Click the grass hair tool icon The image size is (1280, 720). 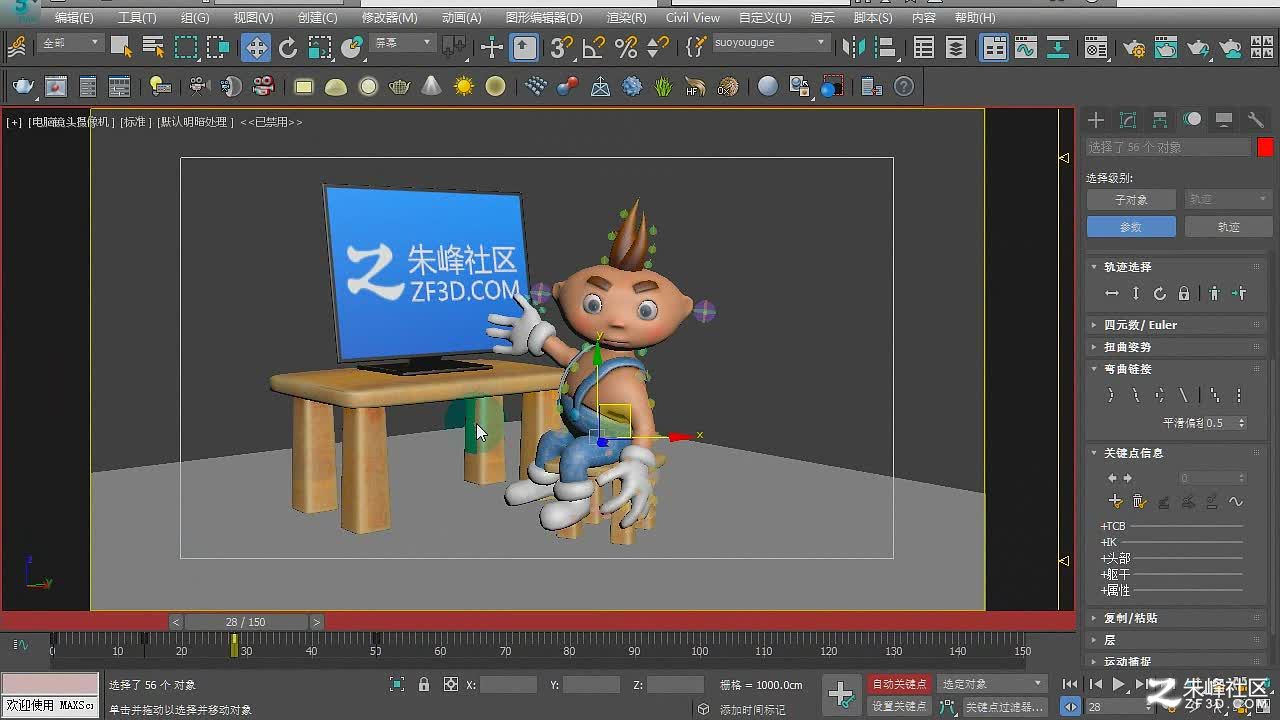664,87
